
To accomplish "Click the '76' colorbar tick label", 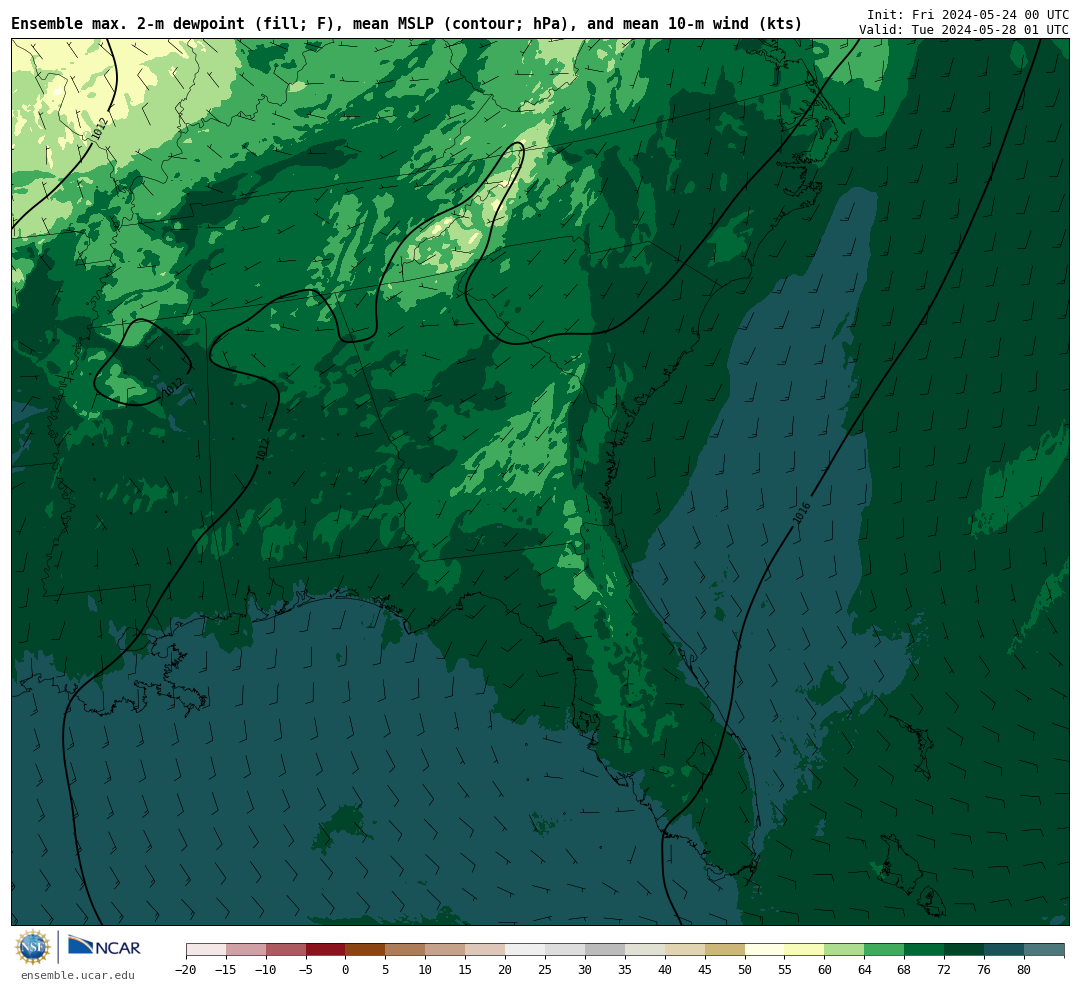I will point(985,970).
